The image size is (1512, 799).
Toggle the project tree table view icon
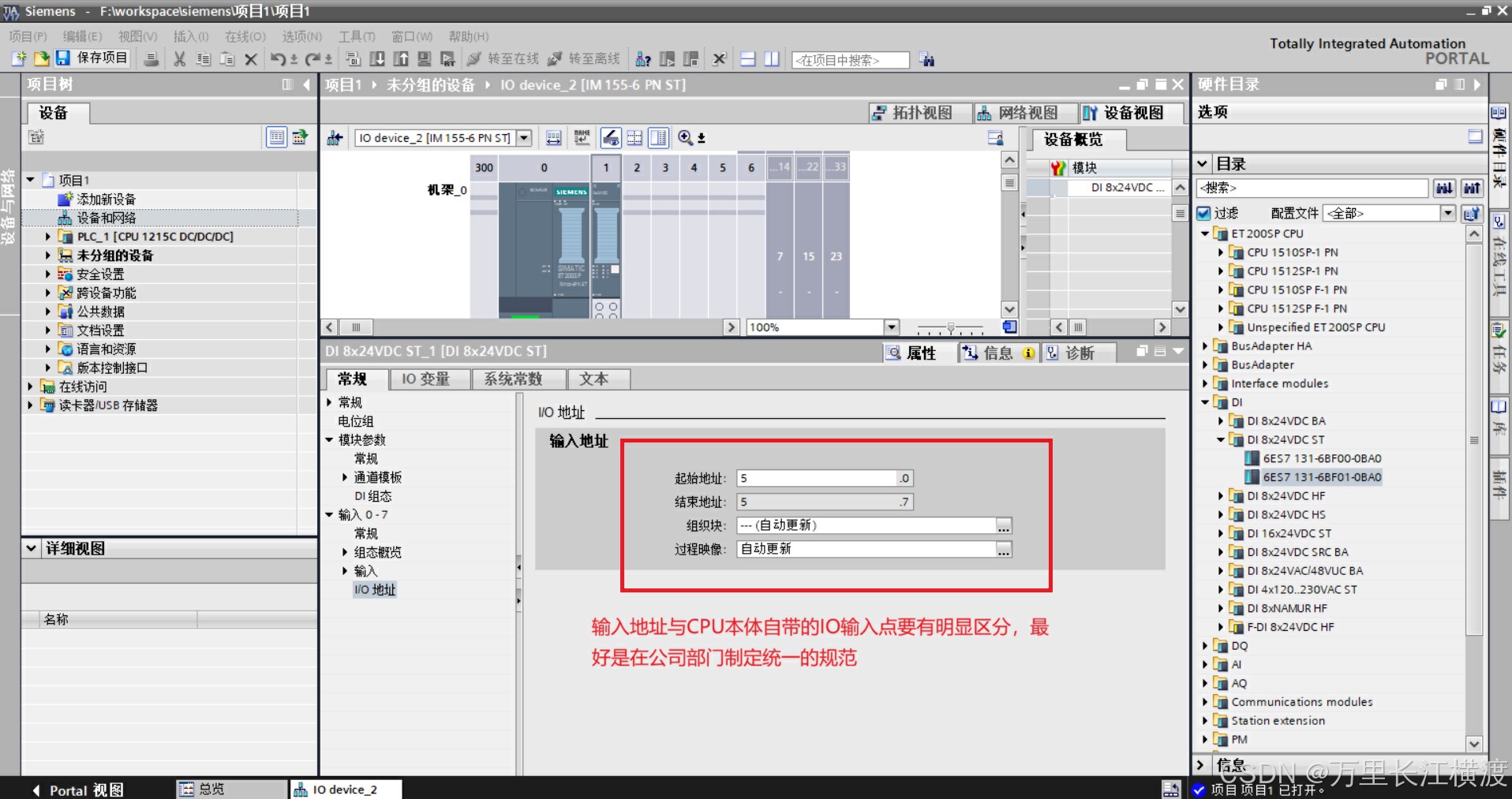pyautogui.click(x=276, y=137)
